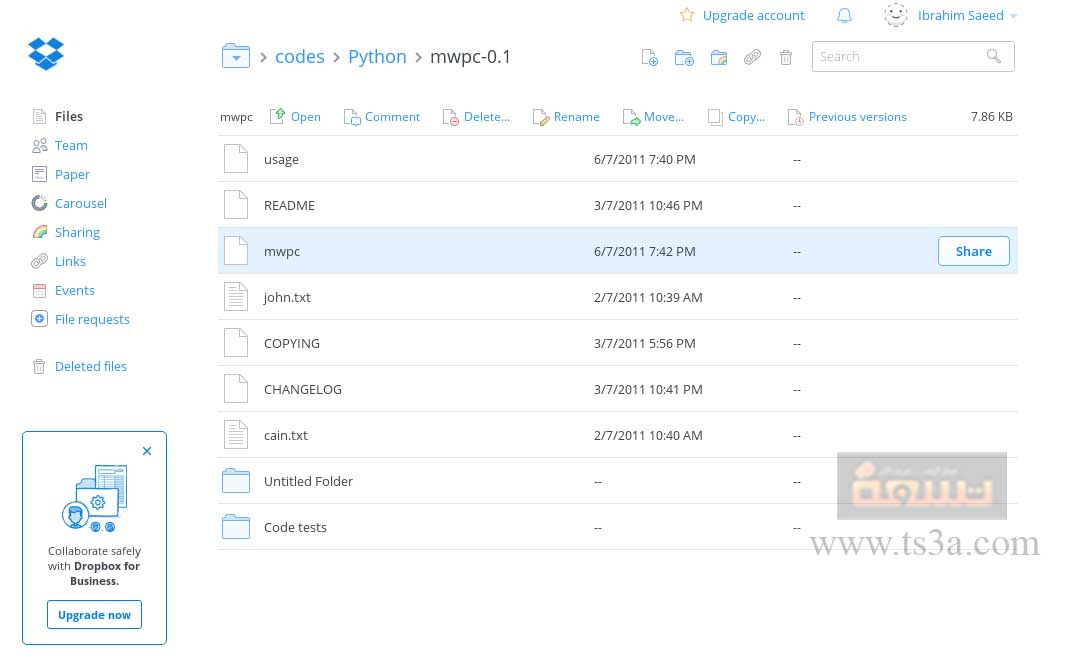Viewport: 1066px width, 668px height.
Task: Click the trash icon in top toolbar
Action: coord(786,57)
